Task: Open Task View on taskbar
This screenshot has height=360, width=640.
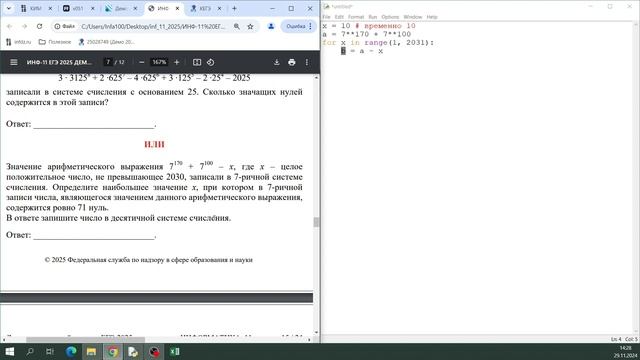Action: (x=50, y=351)
